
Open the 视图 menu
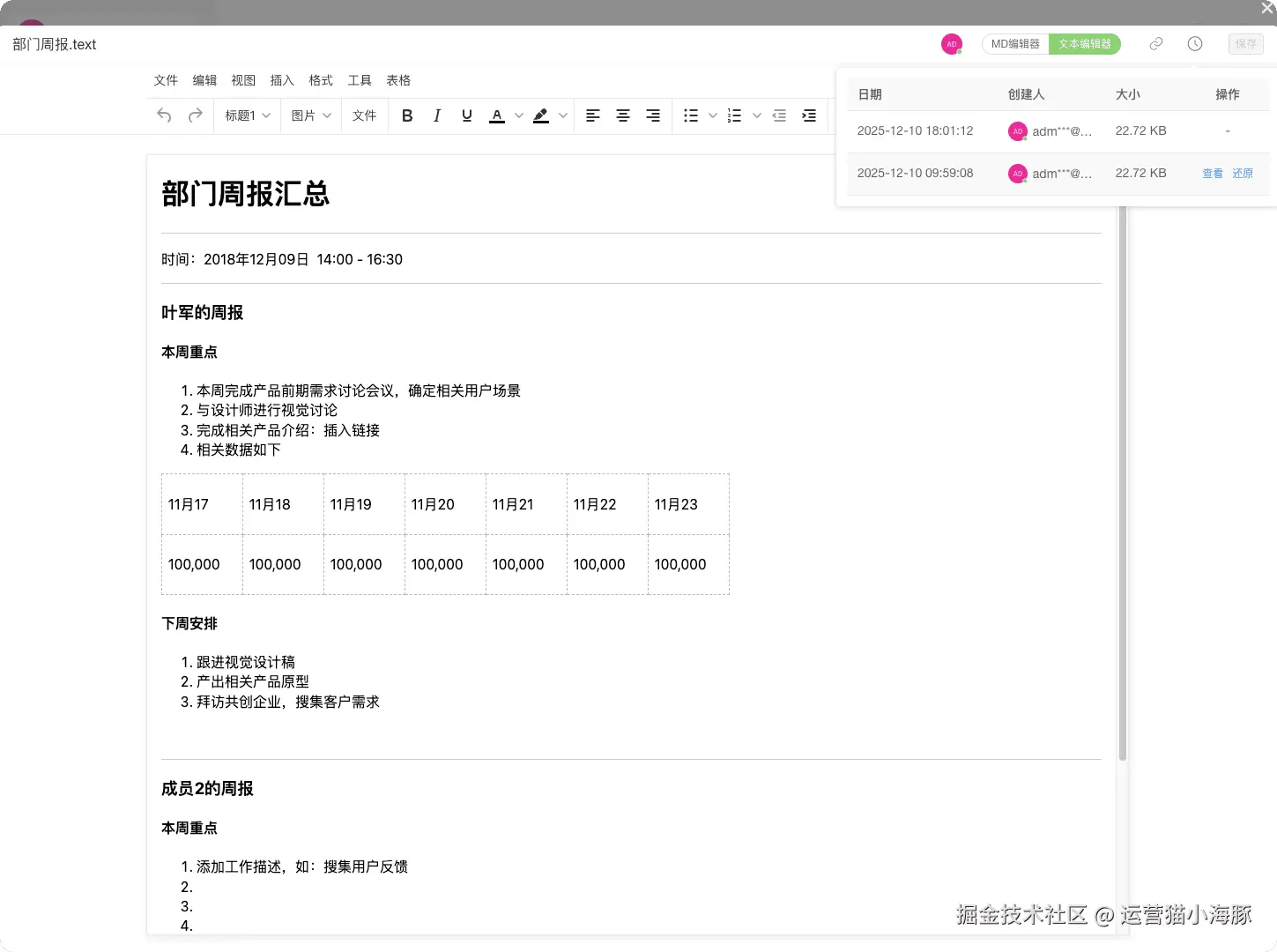243,80
